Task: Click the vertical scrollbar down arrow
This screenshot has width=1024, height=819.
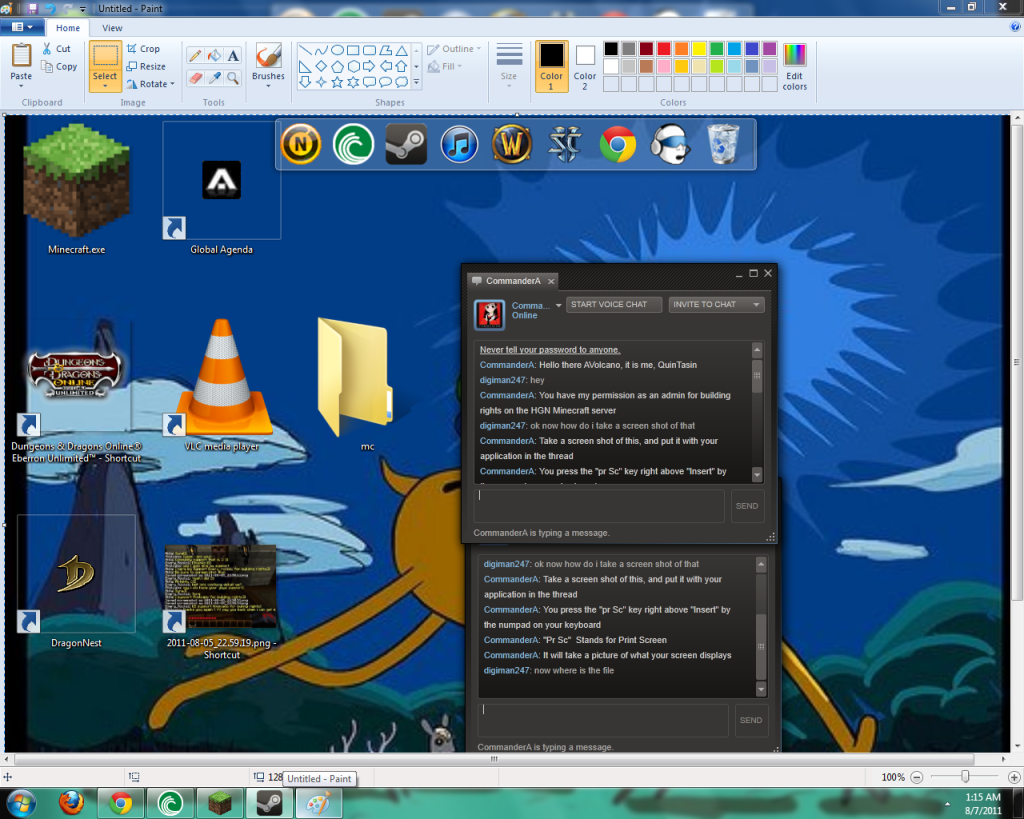Action: [1017, 745]
